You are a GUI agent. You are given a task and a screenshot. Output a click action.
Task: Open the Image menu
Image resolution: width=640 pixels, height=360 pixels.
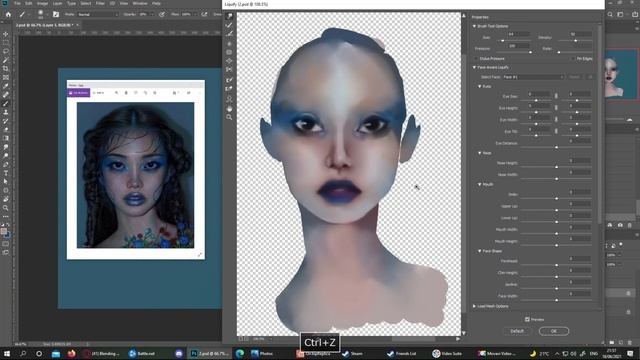click(x=42, y=3)
